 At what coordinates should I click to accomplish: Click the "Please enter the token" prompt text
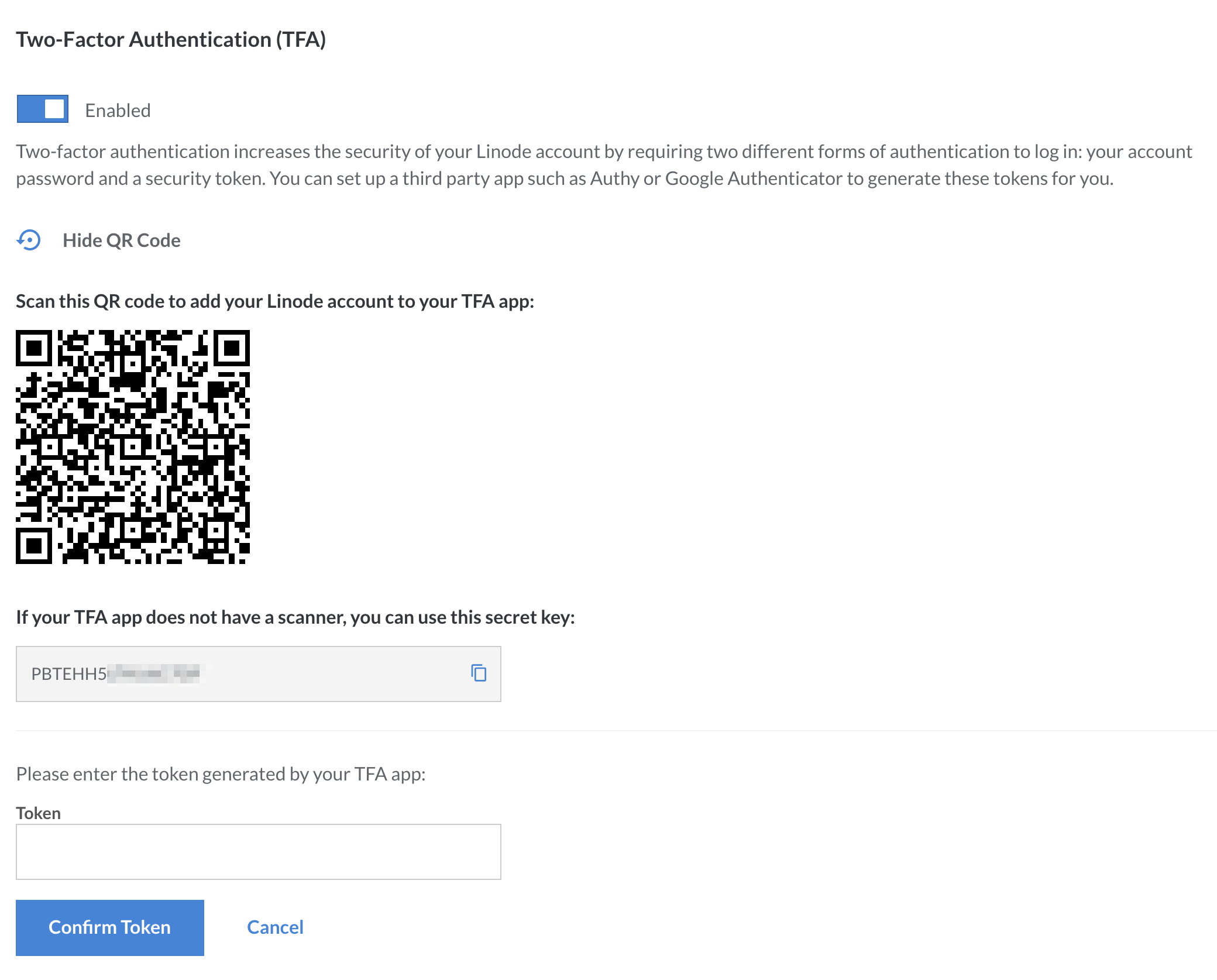pyautogui.click(x=221, y=774)
